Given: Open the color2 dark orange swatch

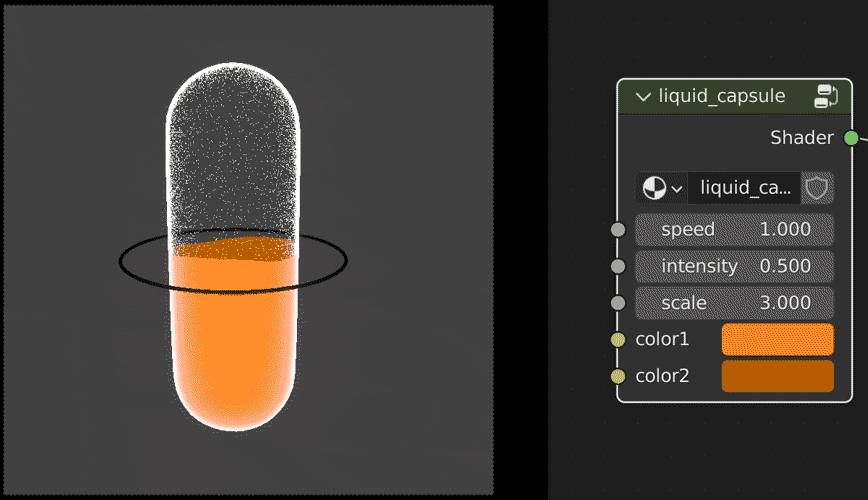Looking at the screenshot, I should pos(778,376).
